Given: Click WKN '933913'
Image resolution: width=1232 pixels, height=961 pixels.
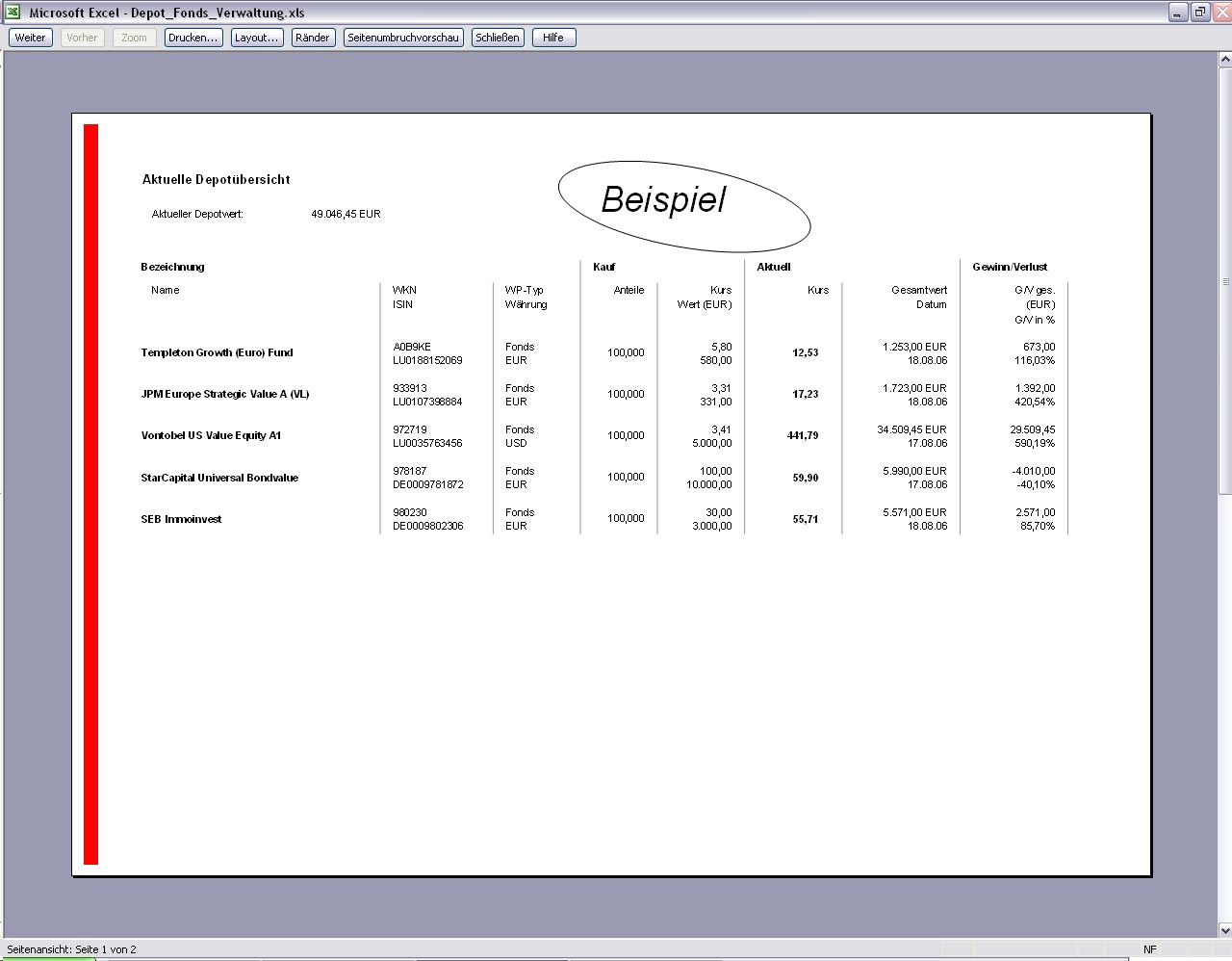Looking at the screenshot, I should tap(410, 388).
